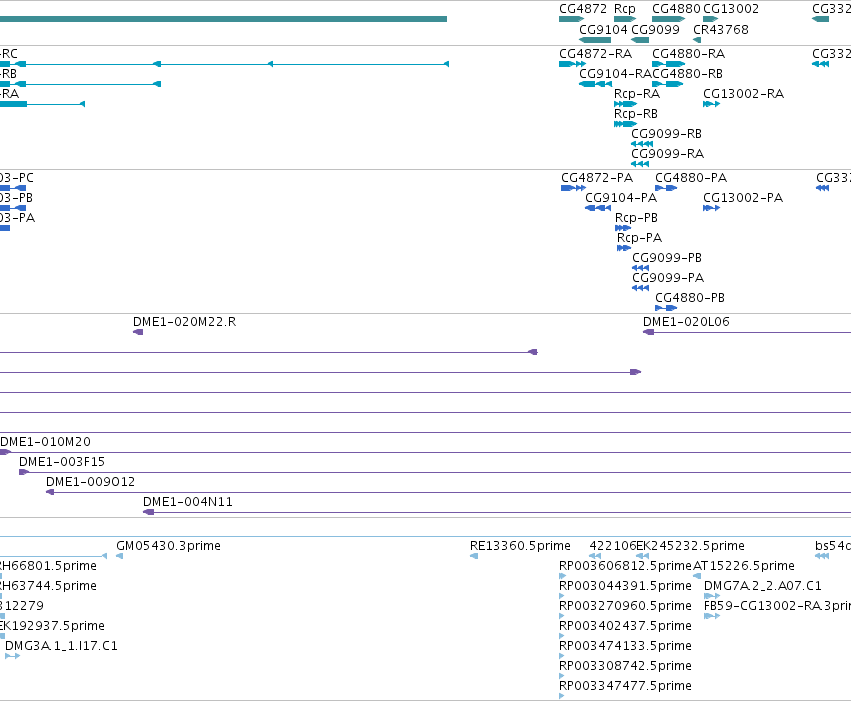Viewport: 851px width, 701px height.
Task: Click the CG4872 gene arrow glyph
Action: [x=571, y=19]
